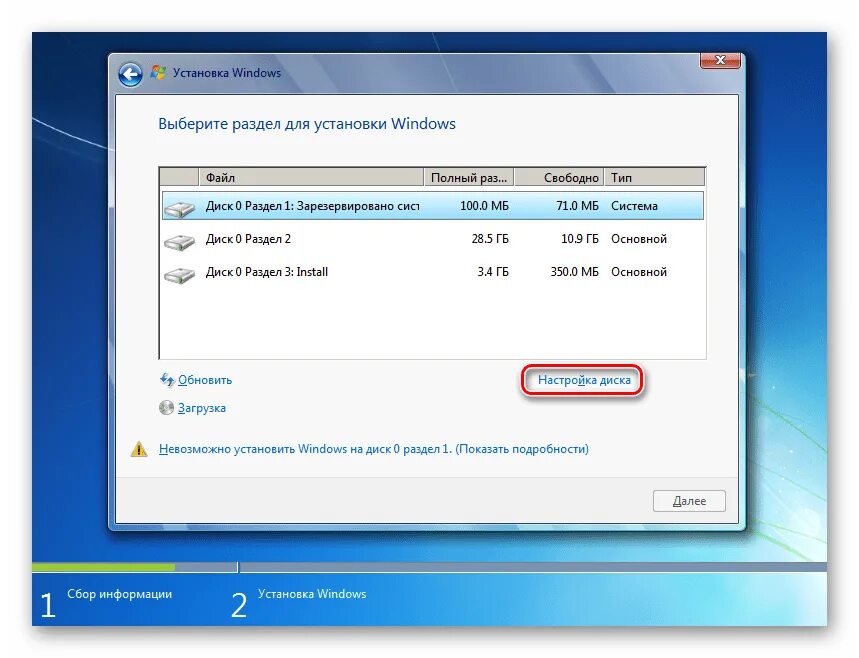The width and height of the screenshot is (859, 658).
Task: Click the 28.5 ГБ total size cell
Action: click(x=490, y=239)
